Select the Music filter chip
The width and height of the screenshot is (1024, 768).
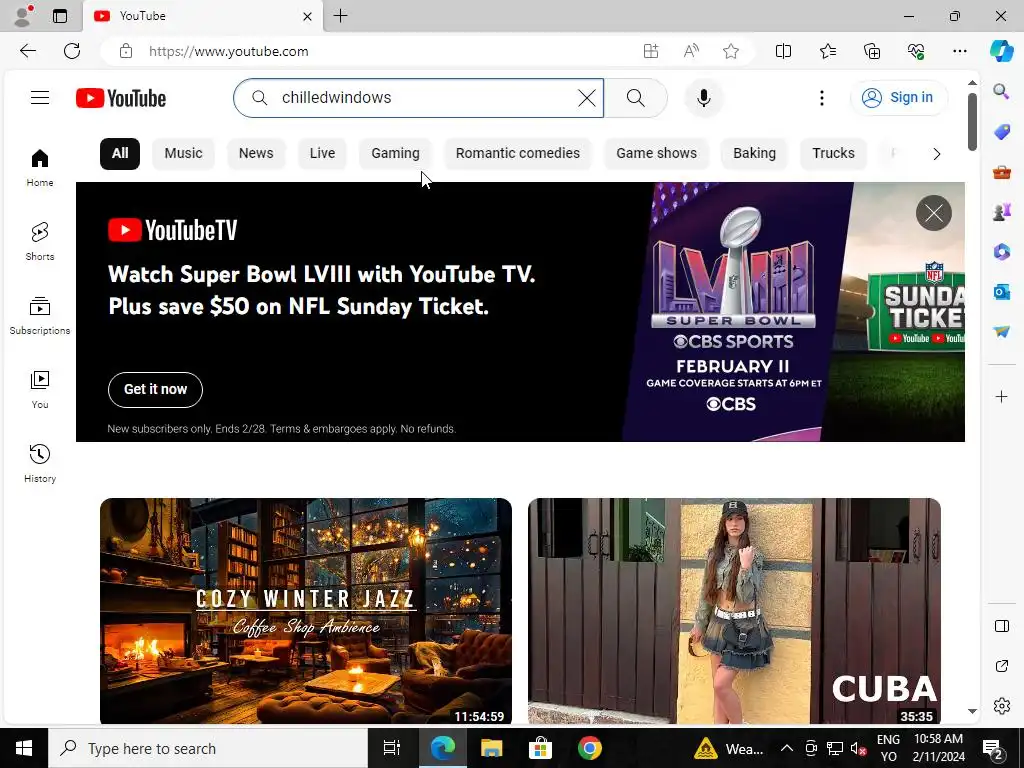tap(184, 153)
